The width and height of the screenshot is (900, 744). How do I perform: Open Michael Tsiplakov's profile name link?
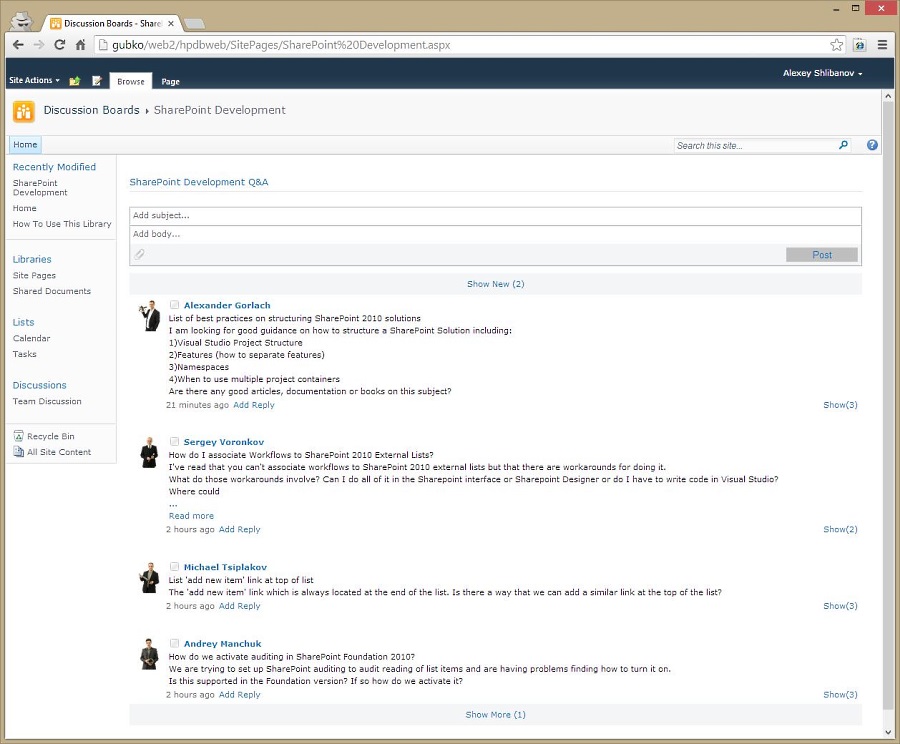[x=225, y=567]
